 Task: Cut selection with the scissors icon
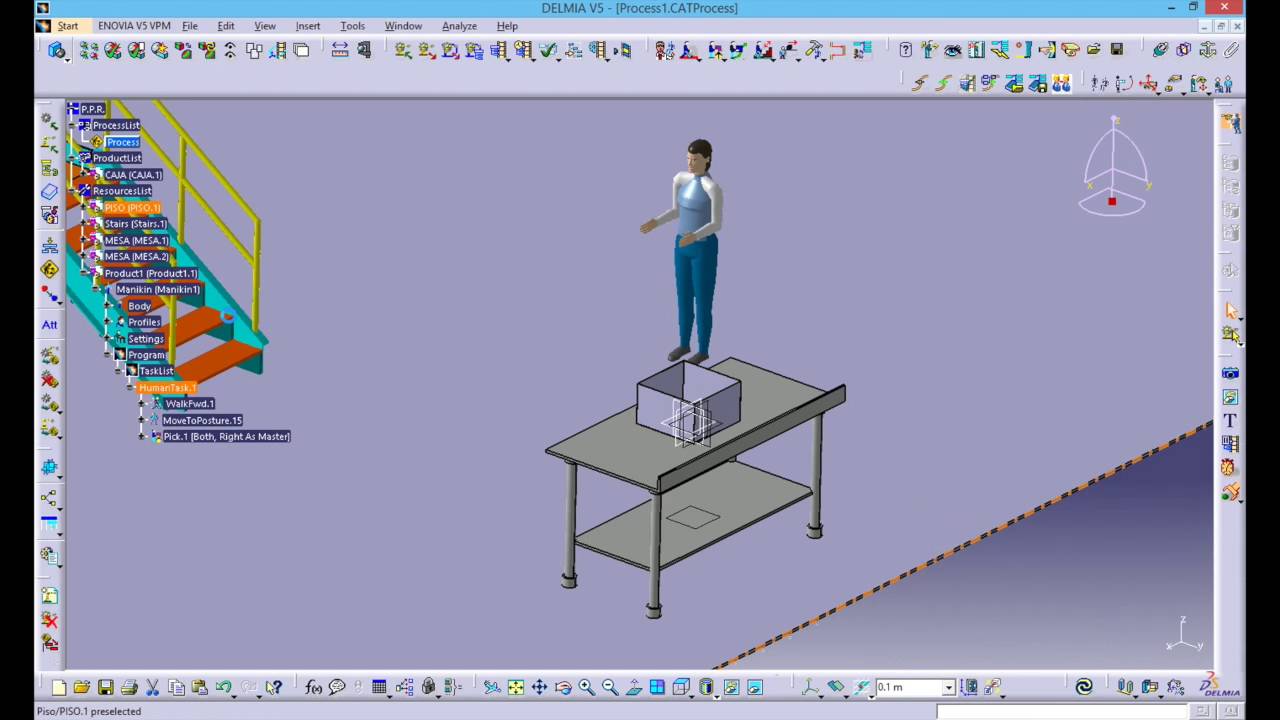(x=153, y=687)
